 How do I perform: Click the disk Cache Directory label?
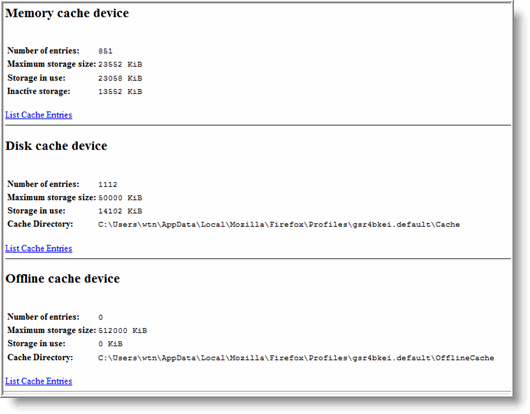(x=40, y=224)
